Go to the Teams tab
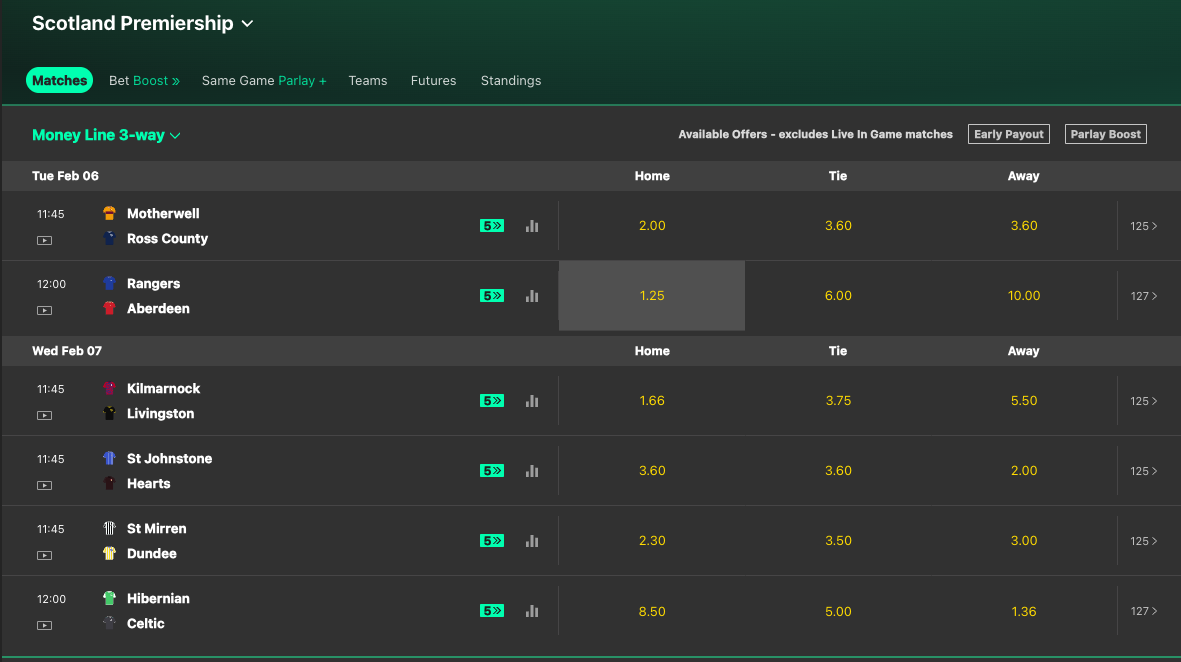Screen dimensions: 1181x662 tap(368, 81)
